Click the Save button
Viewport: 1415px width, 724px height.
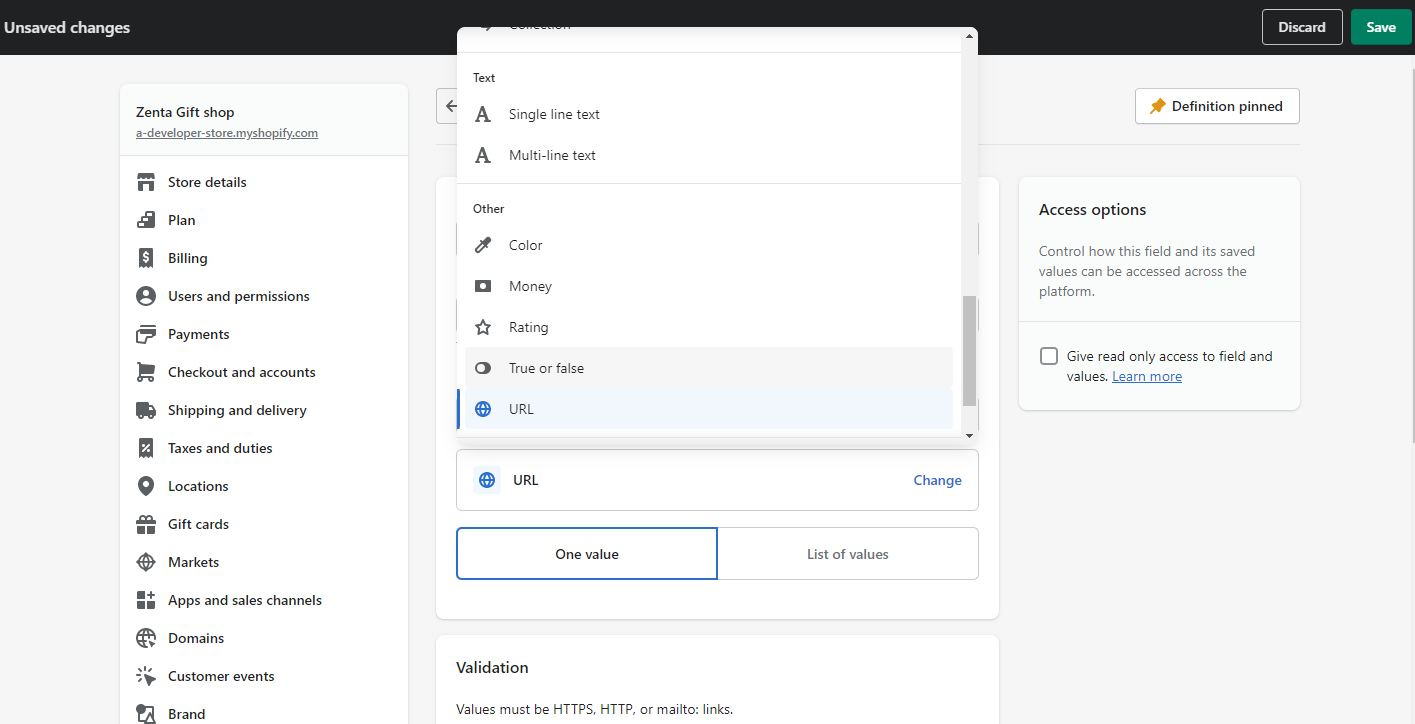[x=1380, y=27]
